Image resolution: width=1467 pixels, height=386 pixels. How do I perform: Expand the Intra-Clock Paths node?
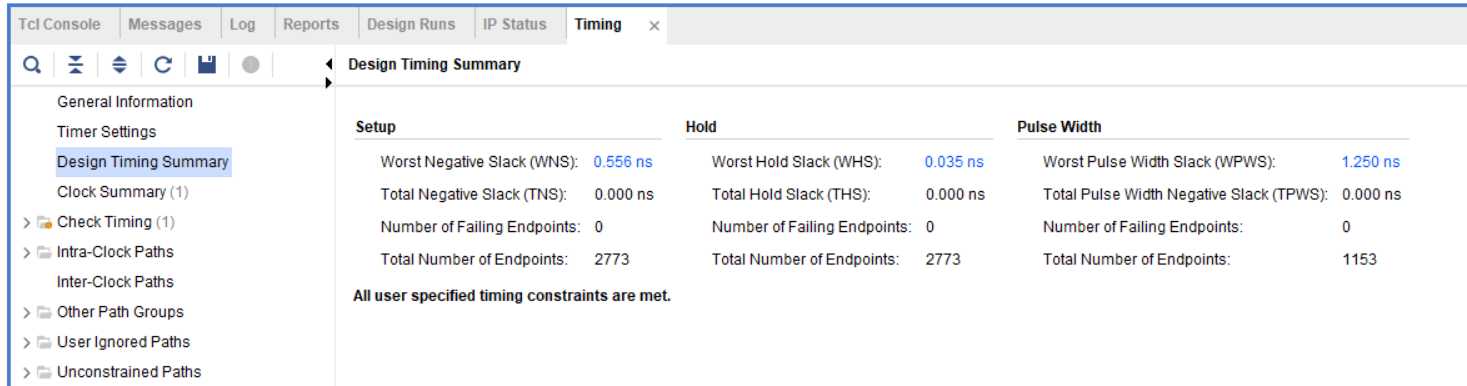click(26, 252)
